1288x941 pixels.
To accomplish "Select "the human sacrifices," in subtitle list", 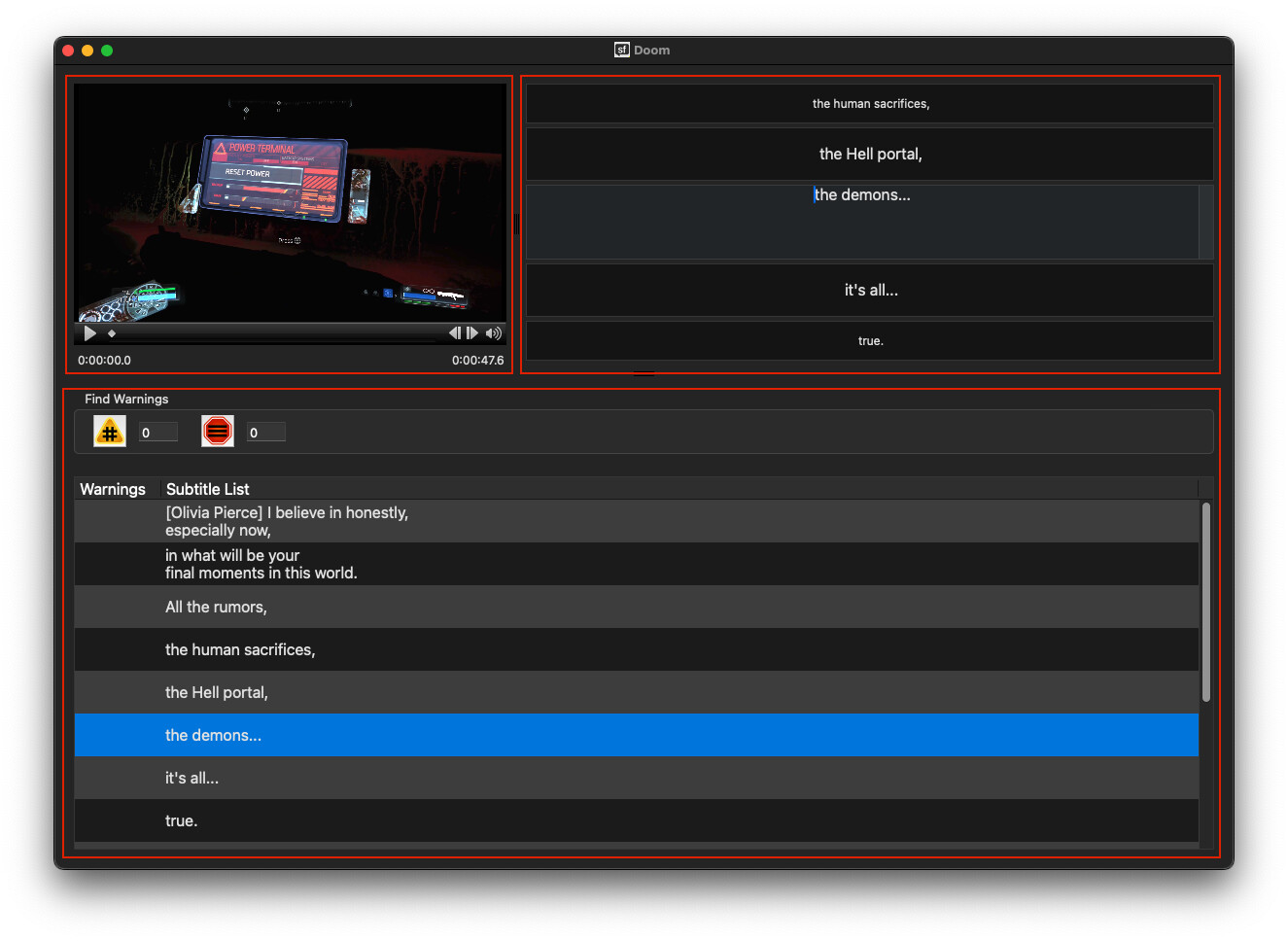I will point(240,649).
